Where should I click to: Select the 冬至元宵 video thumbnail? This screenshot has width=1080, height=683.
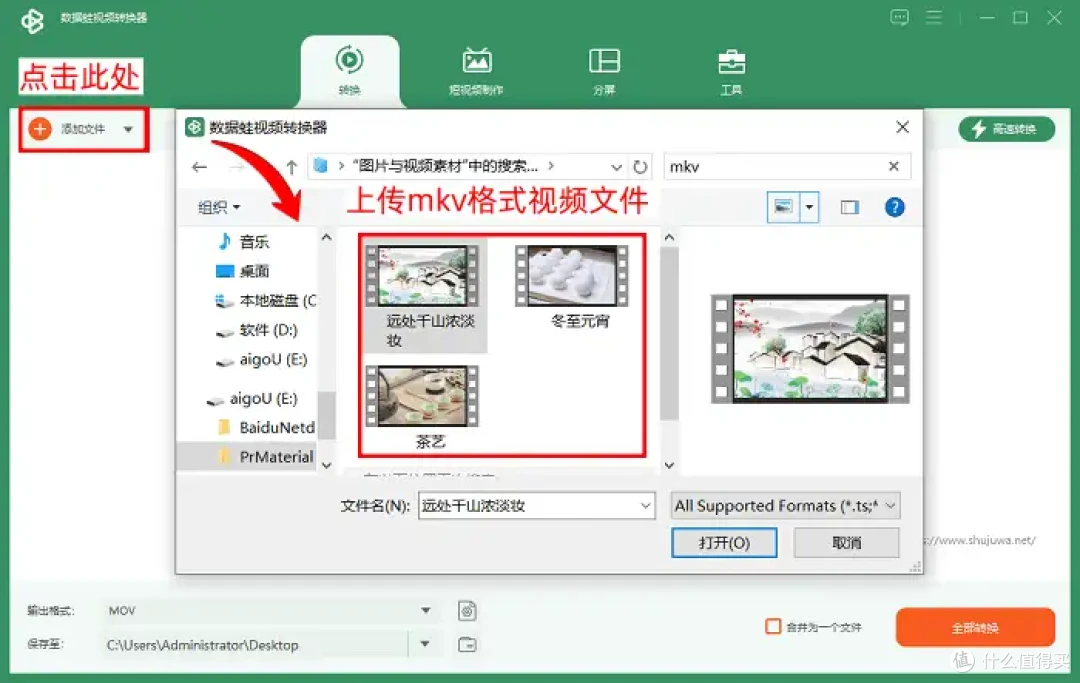pyautogui.click(x=572, y=276)
